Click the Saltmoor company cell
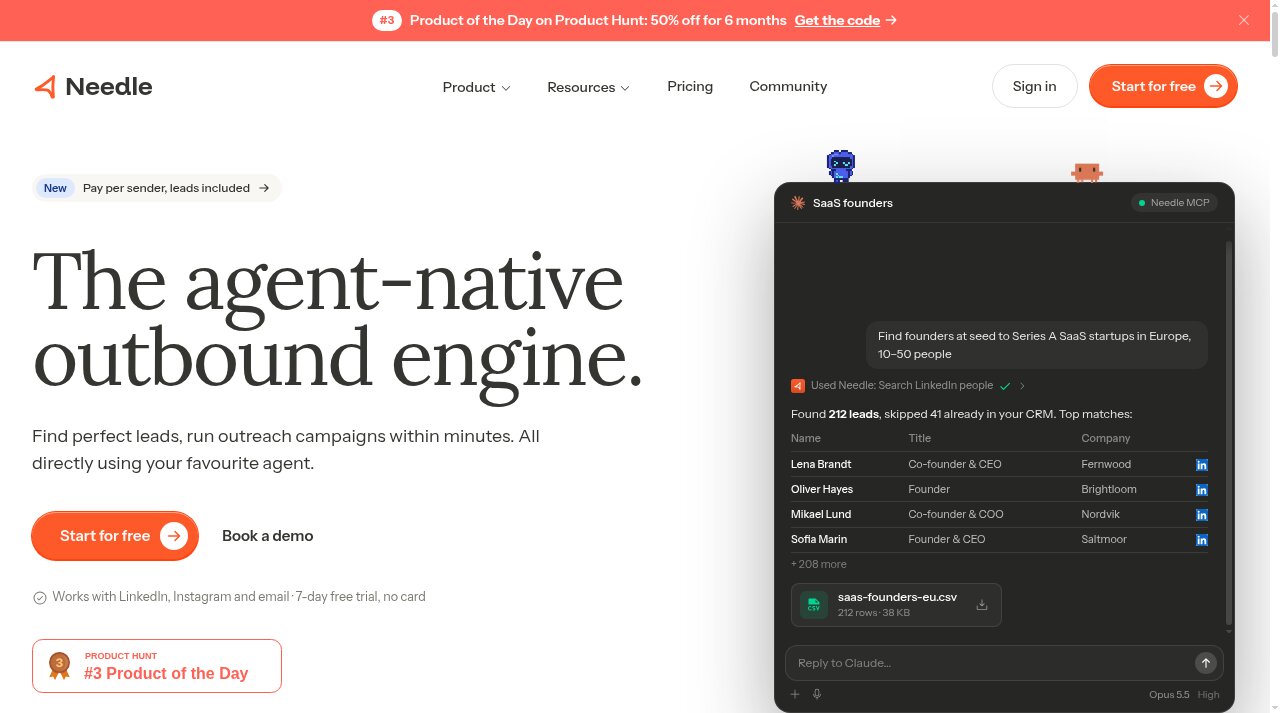1280x713 pixels. pyautogui.click(x=1104, y=539)
